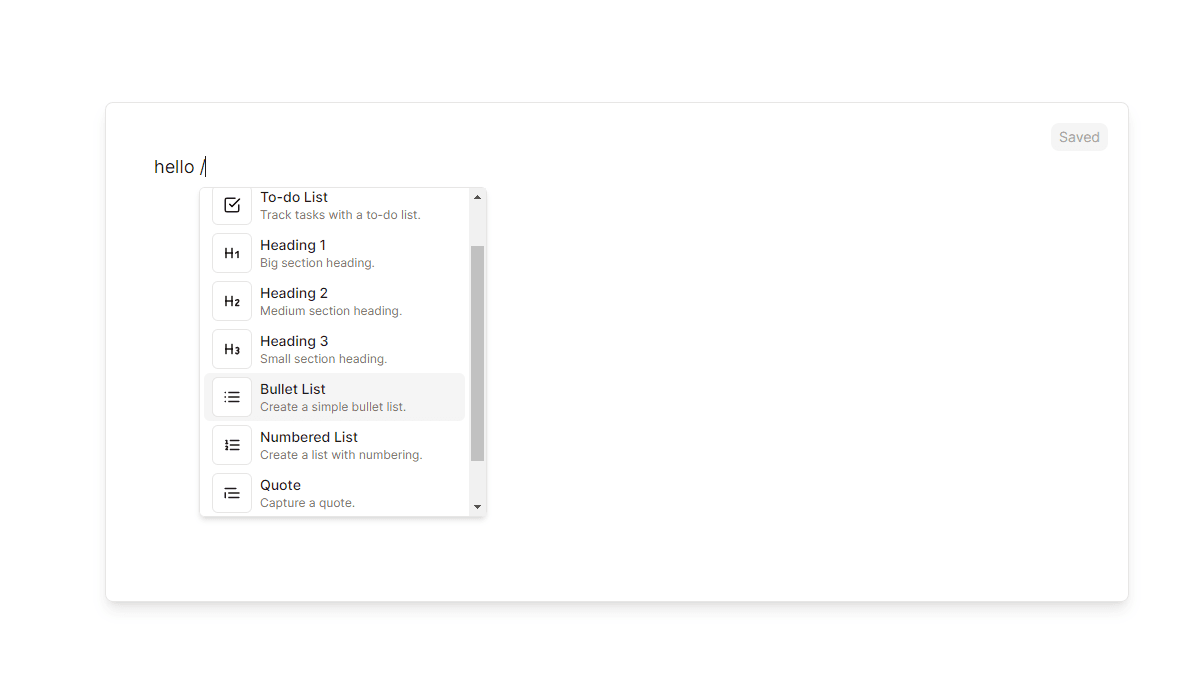The image size is (1197, 690).
Task: Click the menu scrollbar up arrow
Action: [478, 197]
